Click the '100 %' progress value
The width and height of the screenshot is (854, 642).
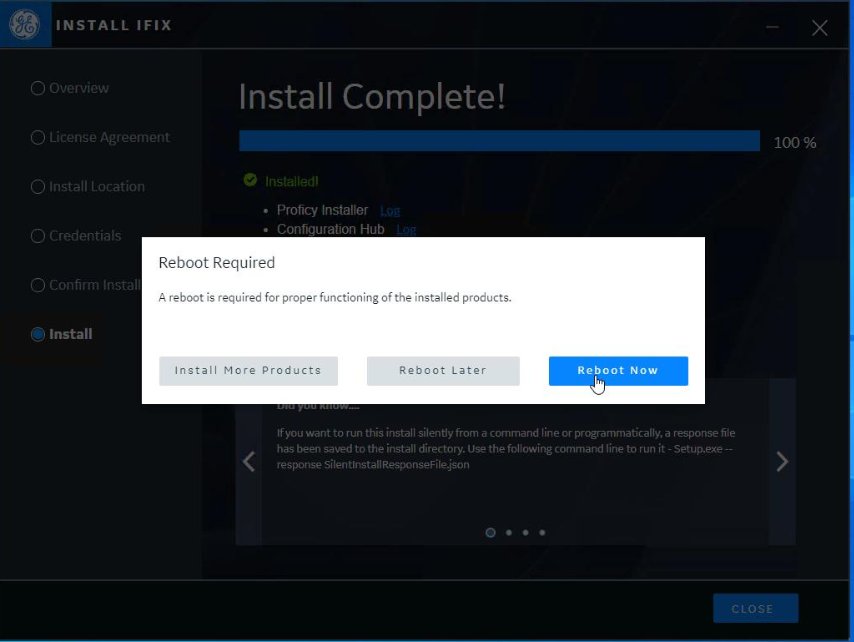[x=795, y=143]
